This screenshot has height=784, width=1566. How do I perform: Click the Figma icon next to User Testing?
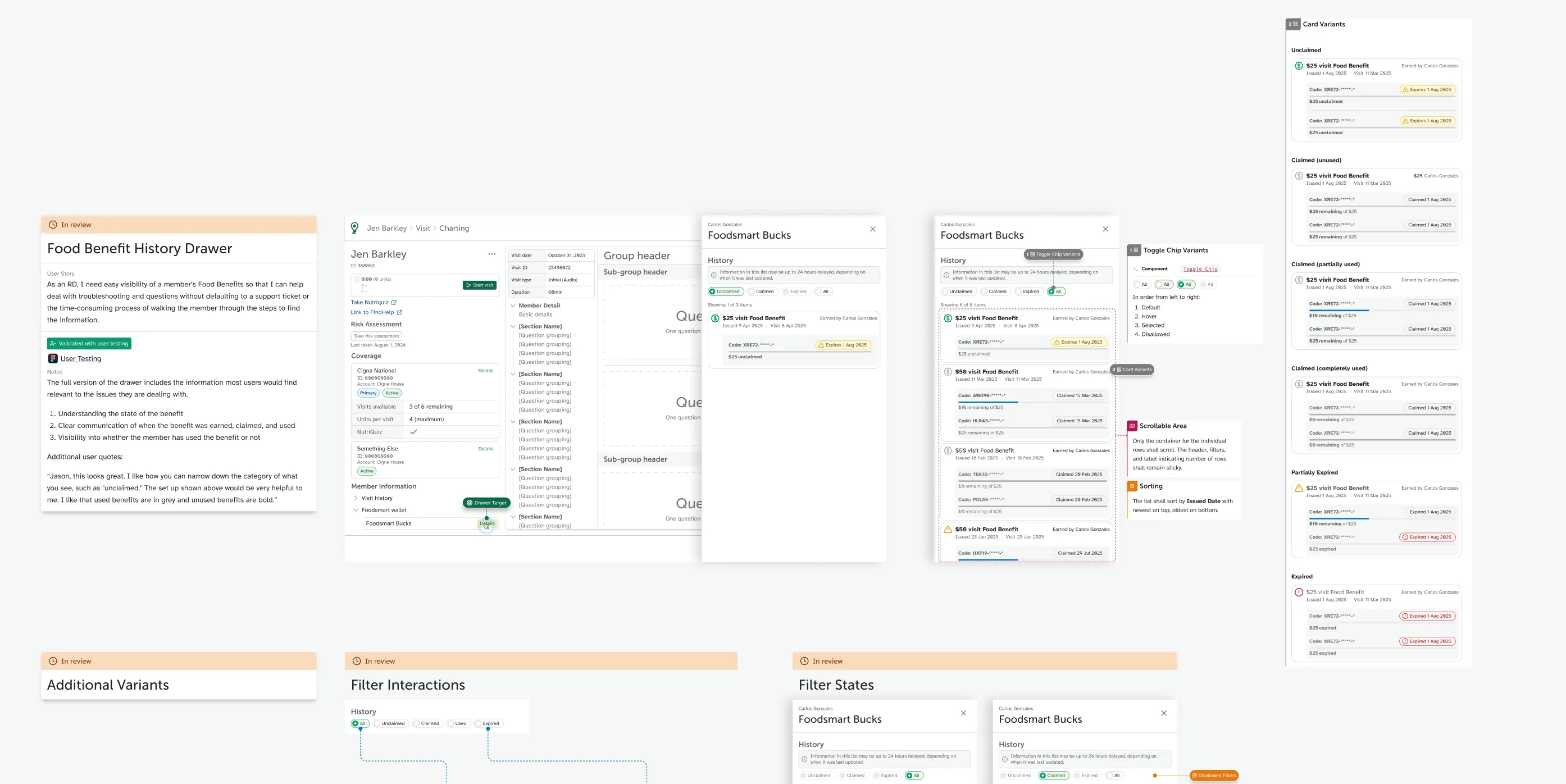click(53, 358)
